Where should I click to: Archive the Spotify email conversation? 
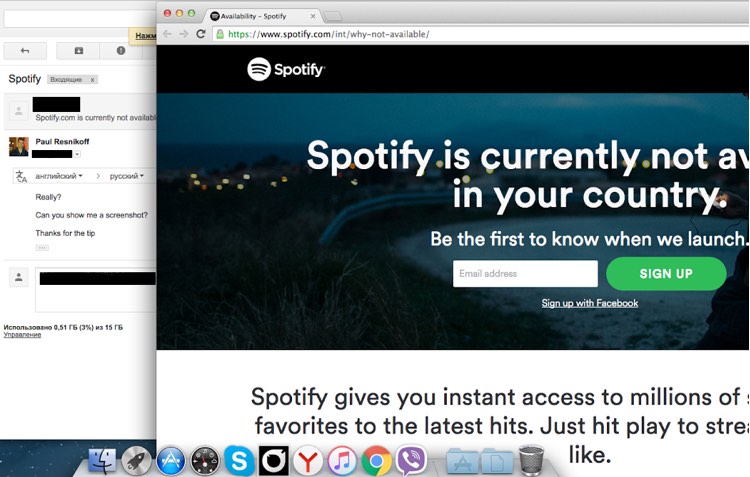[79, 51]
